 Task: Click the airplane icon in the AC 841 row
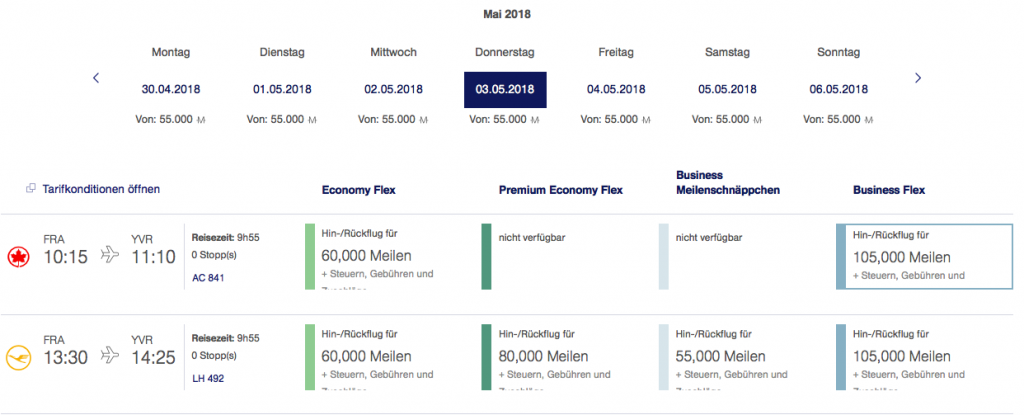110,257
